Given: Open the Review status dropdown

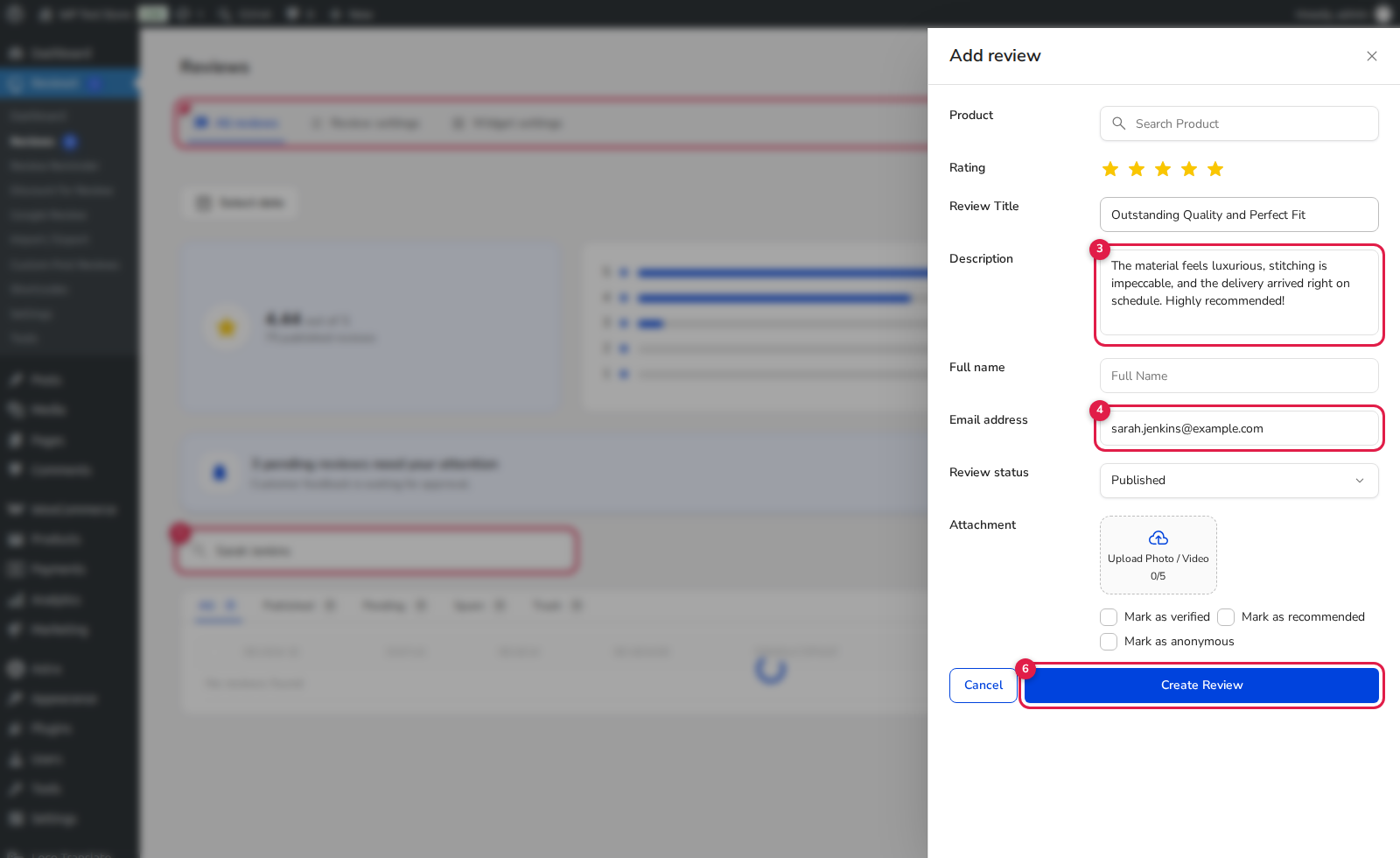Looking at the screenshot, I should coord(1239,481).
